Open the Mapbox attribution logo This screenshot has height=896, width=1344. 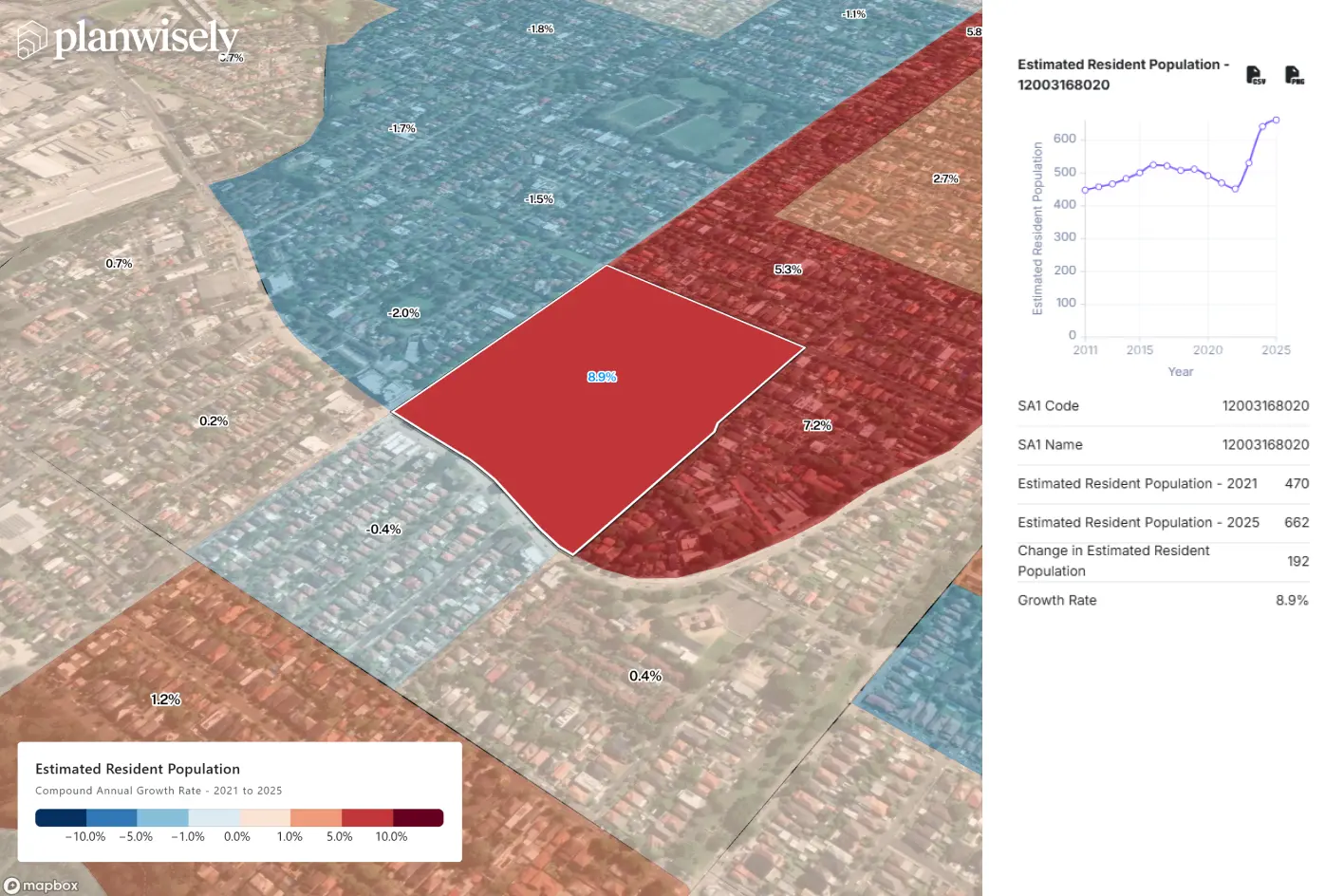coord(42,886)
